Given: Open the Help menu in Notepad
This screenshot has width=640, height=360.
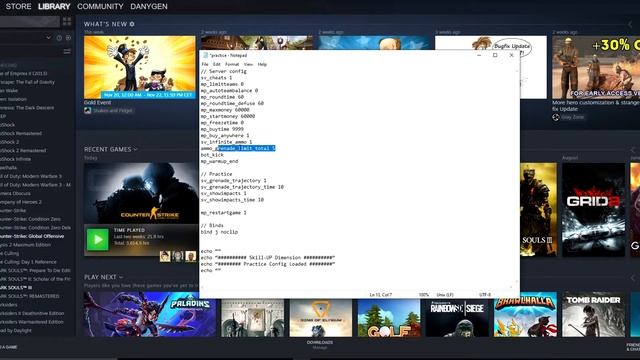Looking at the screenshot, I should point(262,64).
